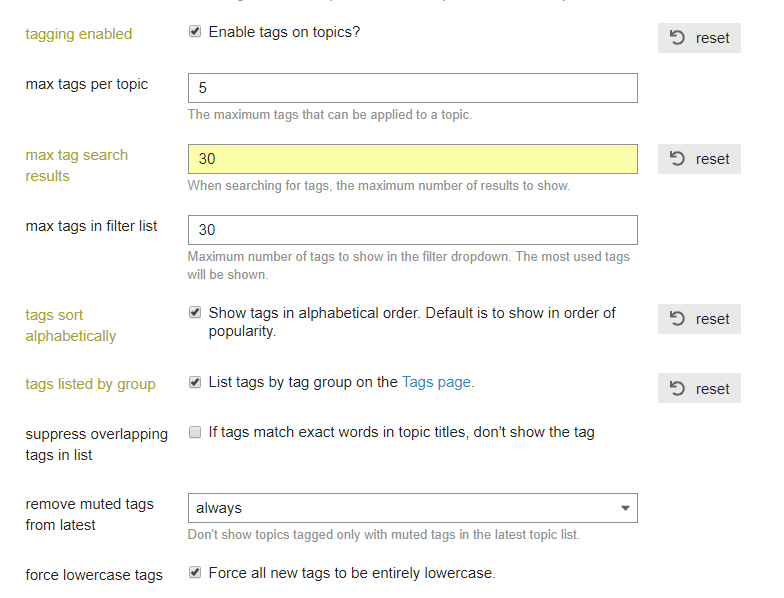Select the 'max tag search results' label
This screenshot has width=784, height=598.
pos(76,166)
